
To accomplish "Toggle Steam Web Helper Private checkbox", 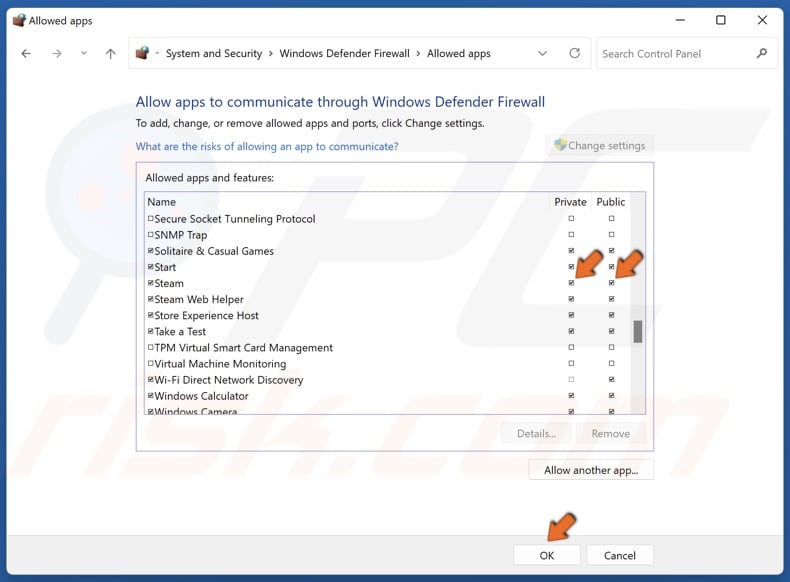I will (x=571, y=299).
